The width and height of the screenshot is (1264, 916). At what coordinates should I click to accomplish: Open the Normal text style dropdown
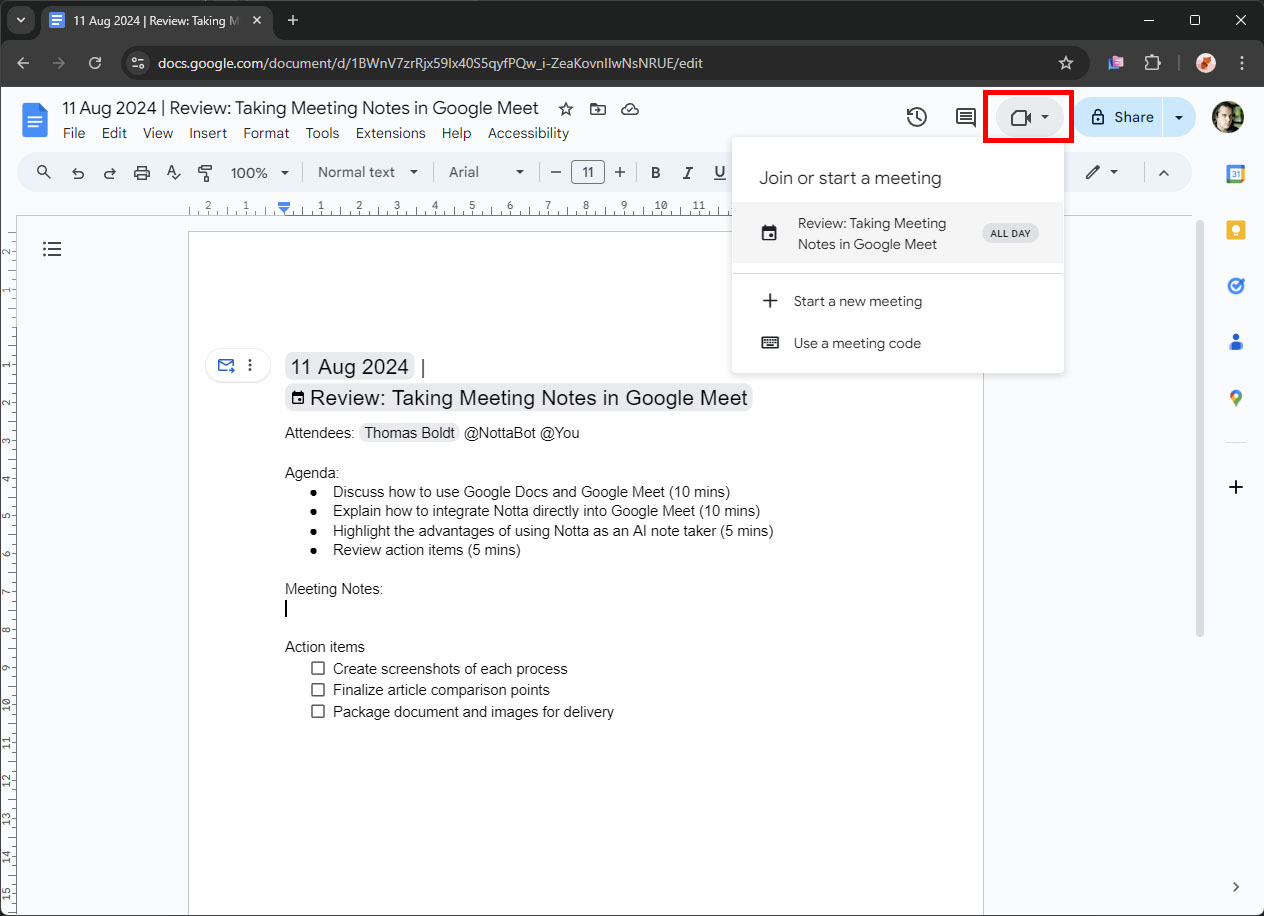click(368, 173)
